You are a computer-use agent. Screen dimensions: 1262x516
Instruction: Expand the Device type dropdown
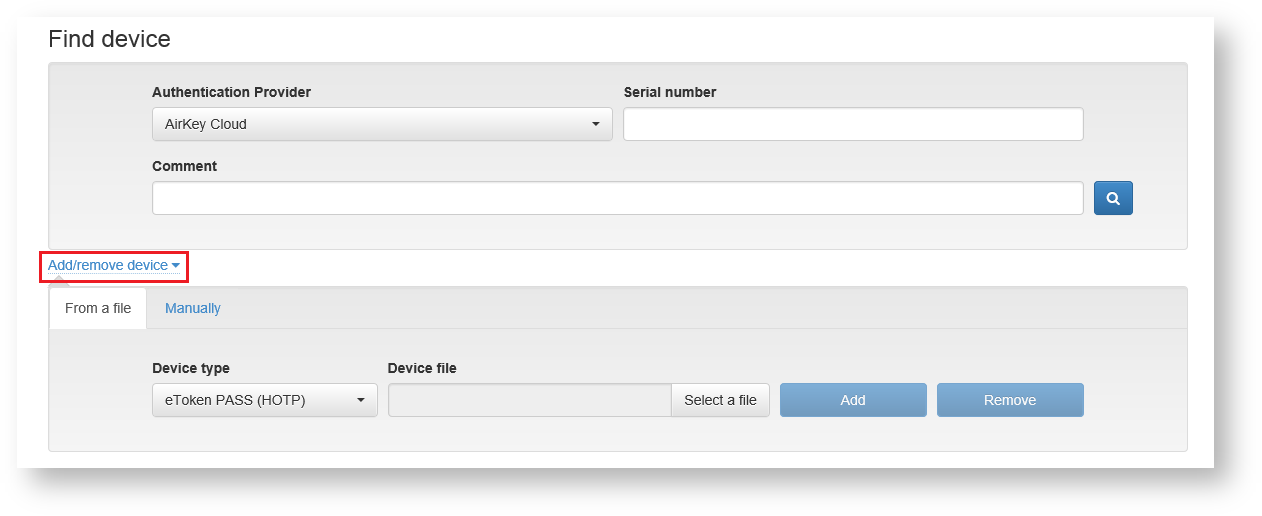pos(264,400)
